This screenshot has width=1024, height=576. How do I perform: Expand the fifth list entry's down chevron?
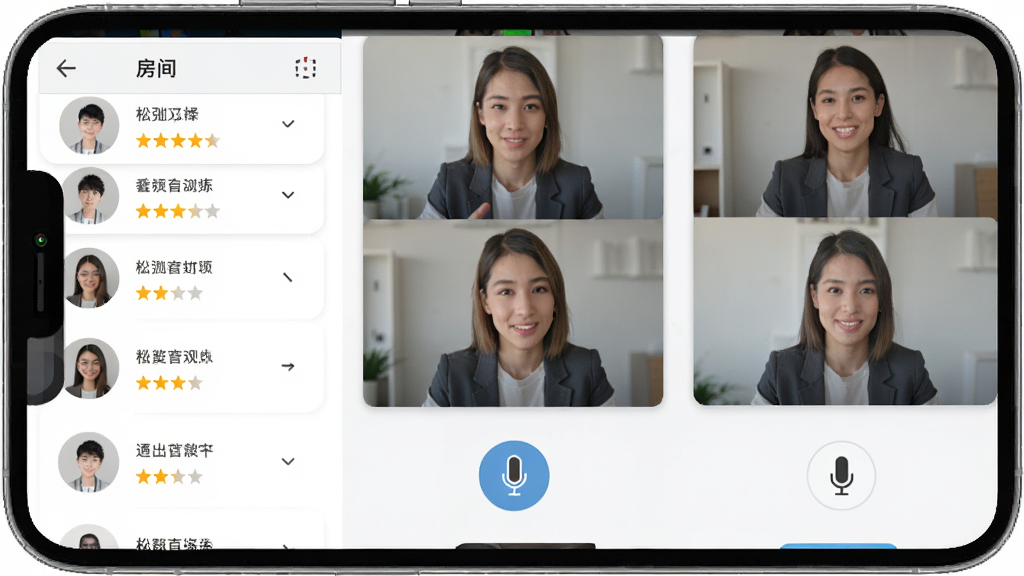(288, 461)
